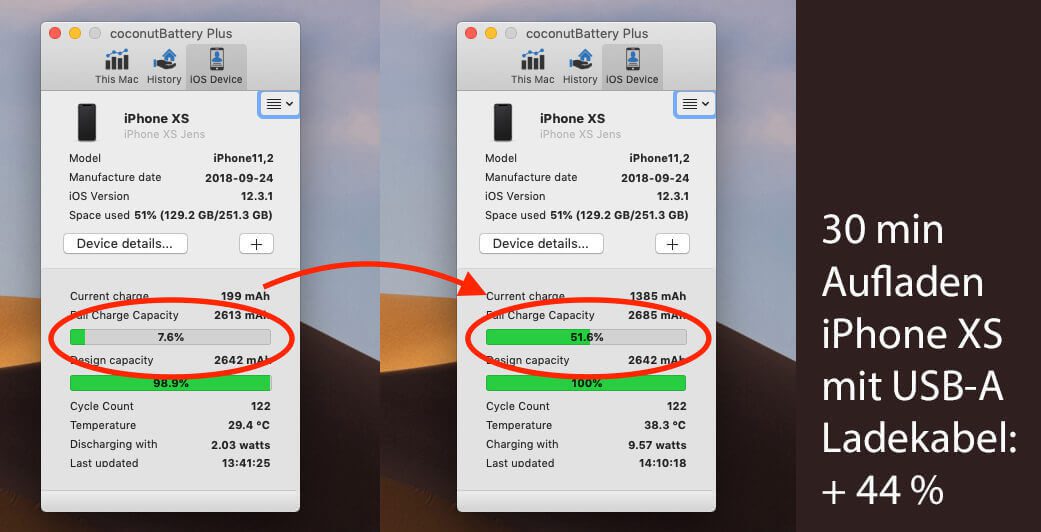1041x532 pixels.
Task: Click iPhone XS device icon in the charging window
Action: coord(503,123)
